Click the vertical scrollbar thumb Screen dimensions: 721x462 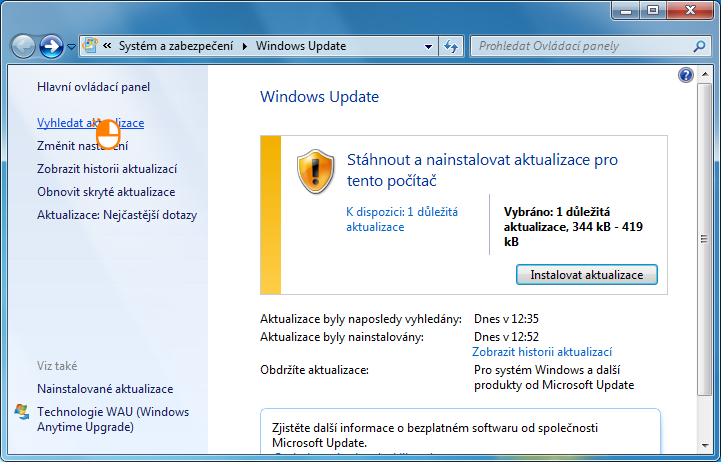(704, 239)
